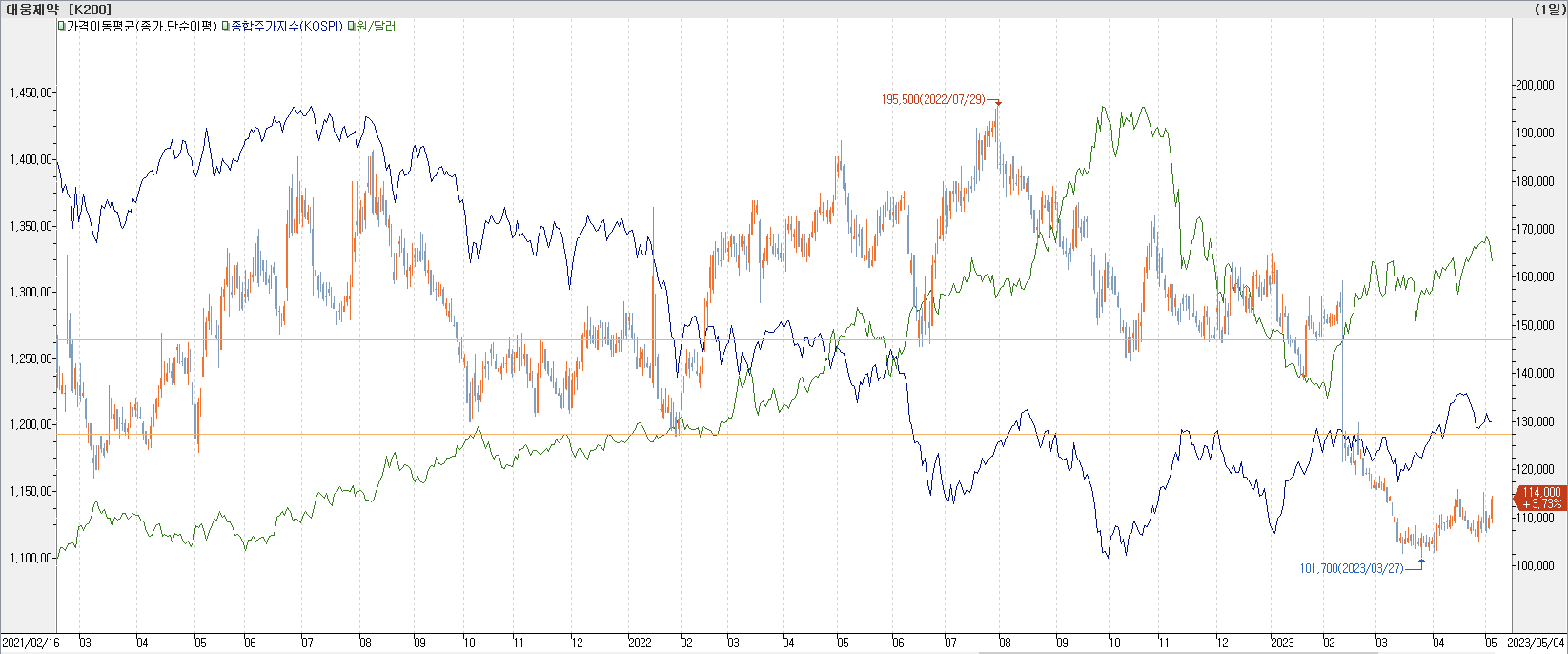Viewport: 1568px width, 654px height.
Task: Click the blue low-price arrow marker
Action: 1422,561
